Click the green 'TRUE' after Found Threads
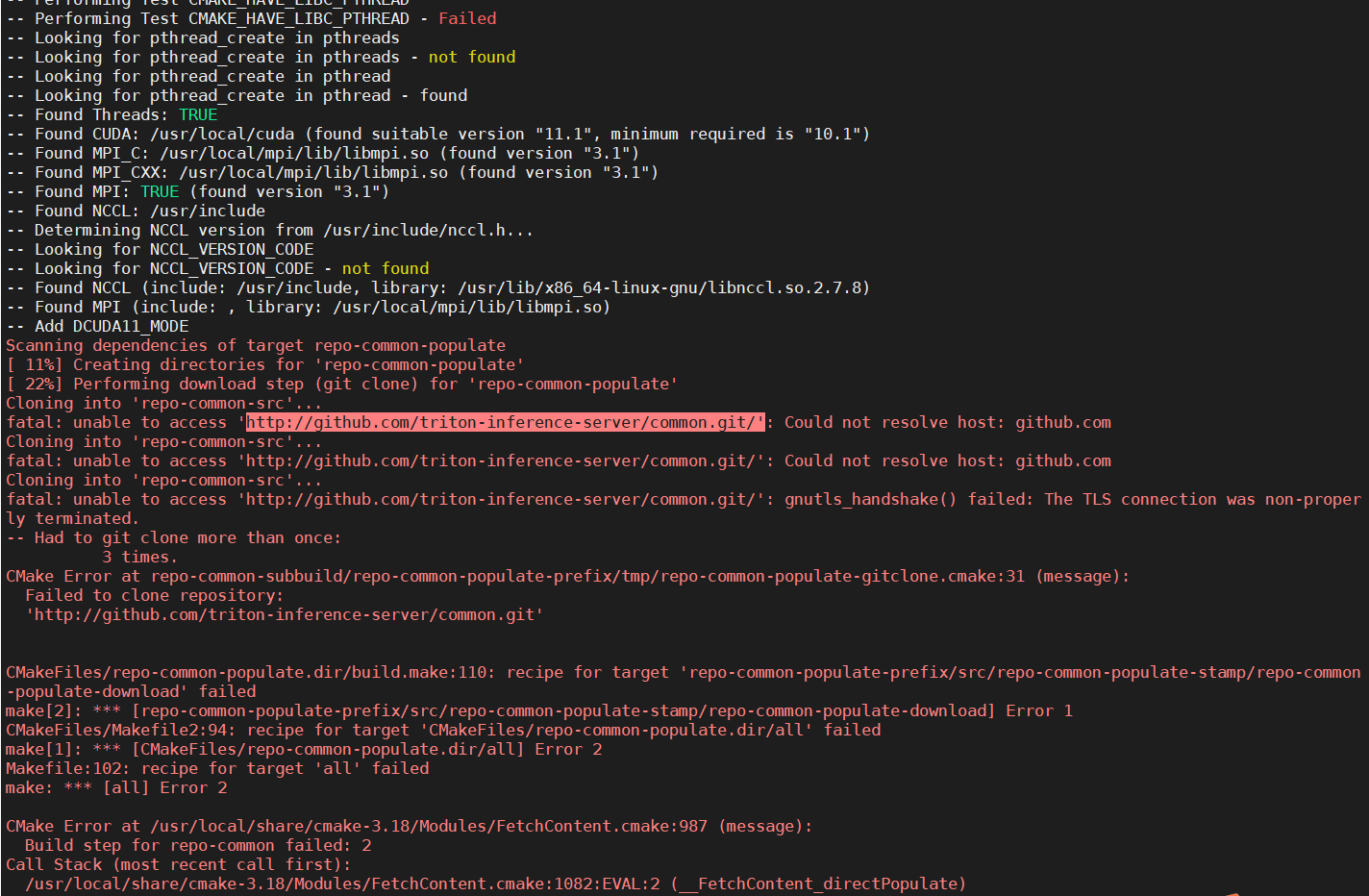 point(198,114)
